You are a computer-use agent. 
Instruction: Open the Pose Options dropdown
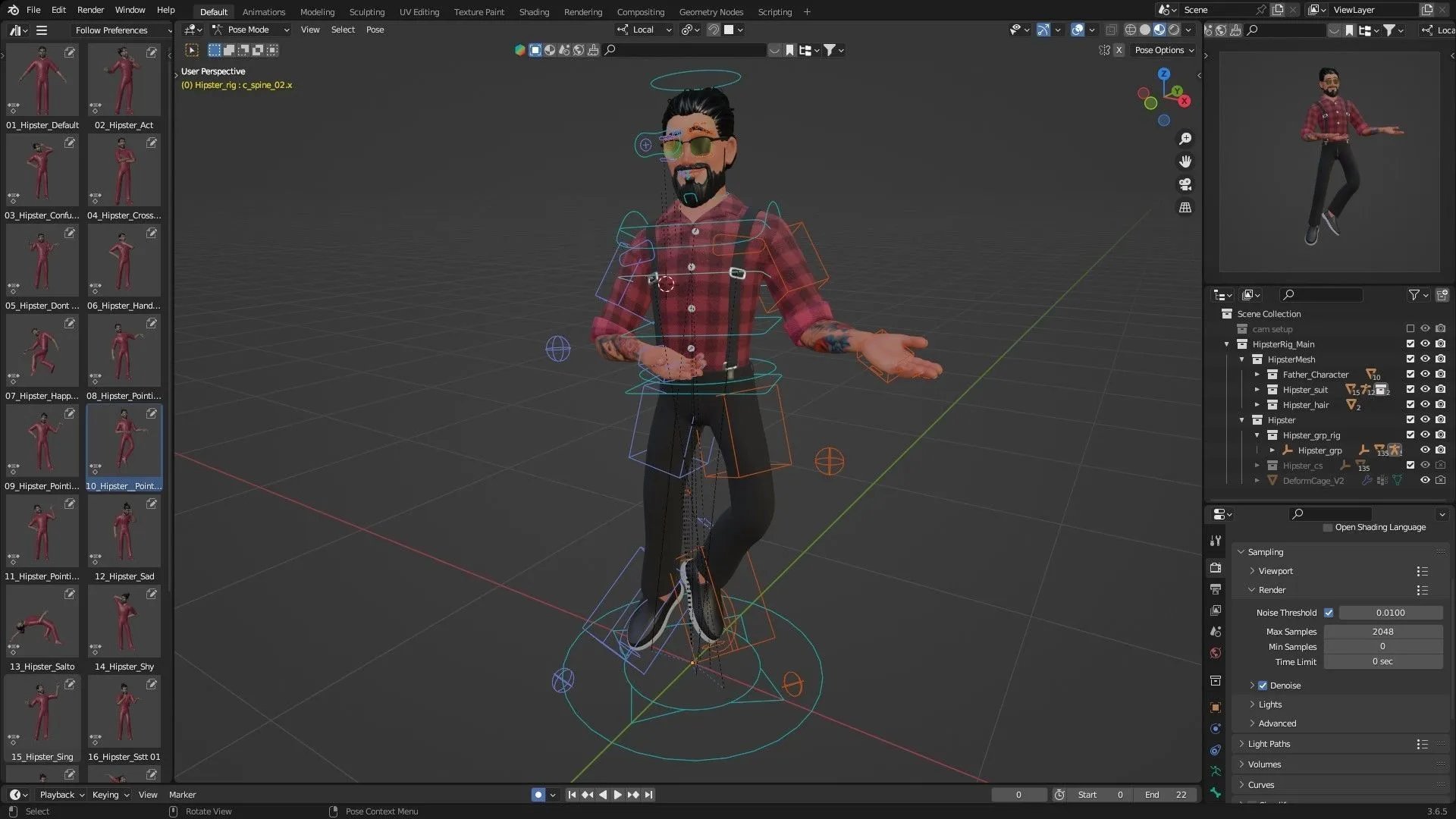pos(1163,49)
